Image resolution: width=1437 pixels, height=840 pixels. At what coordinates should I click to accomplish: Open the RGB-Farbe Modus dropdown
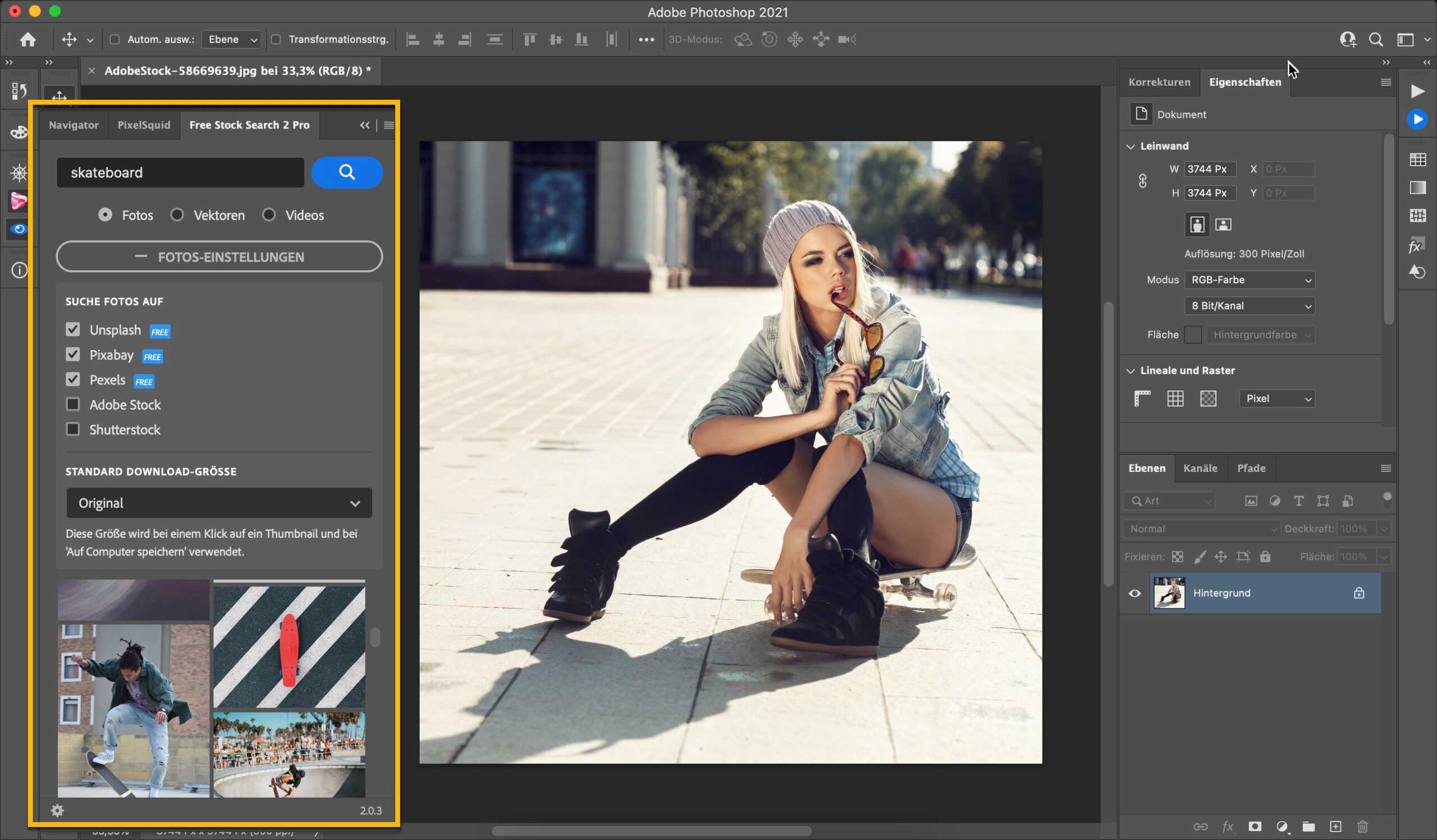[x=1250, y=280]
